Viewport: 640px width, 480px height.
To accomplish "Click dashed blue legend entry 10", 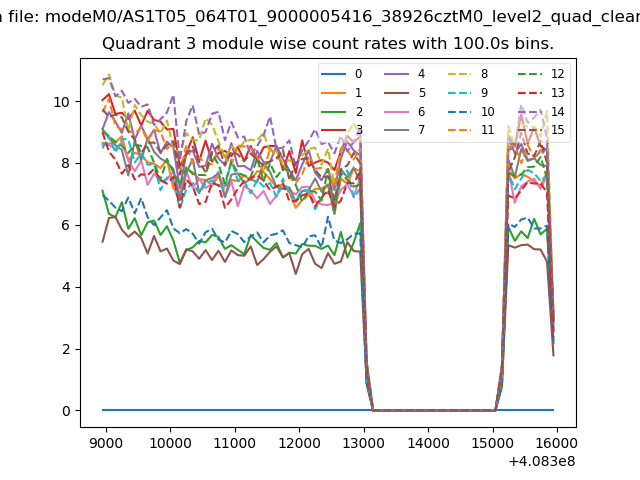I will [x=466, y=111].
